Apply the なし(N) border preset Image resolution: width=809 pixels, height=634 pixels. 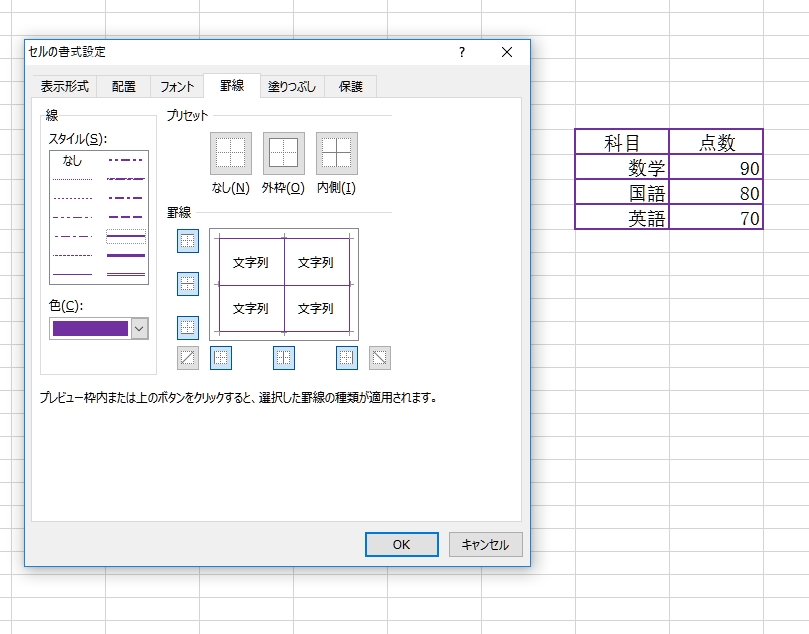click(231, 153)
